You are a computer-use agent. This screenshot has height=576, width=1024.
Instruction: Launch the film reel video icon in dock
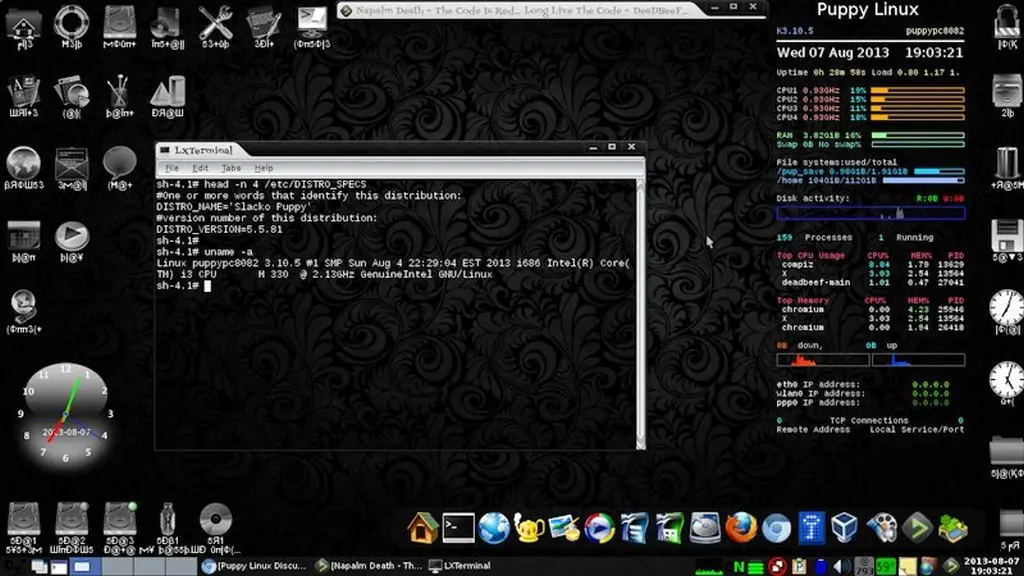[x=882, y=528]
